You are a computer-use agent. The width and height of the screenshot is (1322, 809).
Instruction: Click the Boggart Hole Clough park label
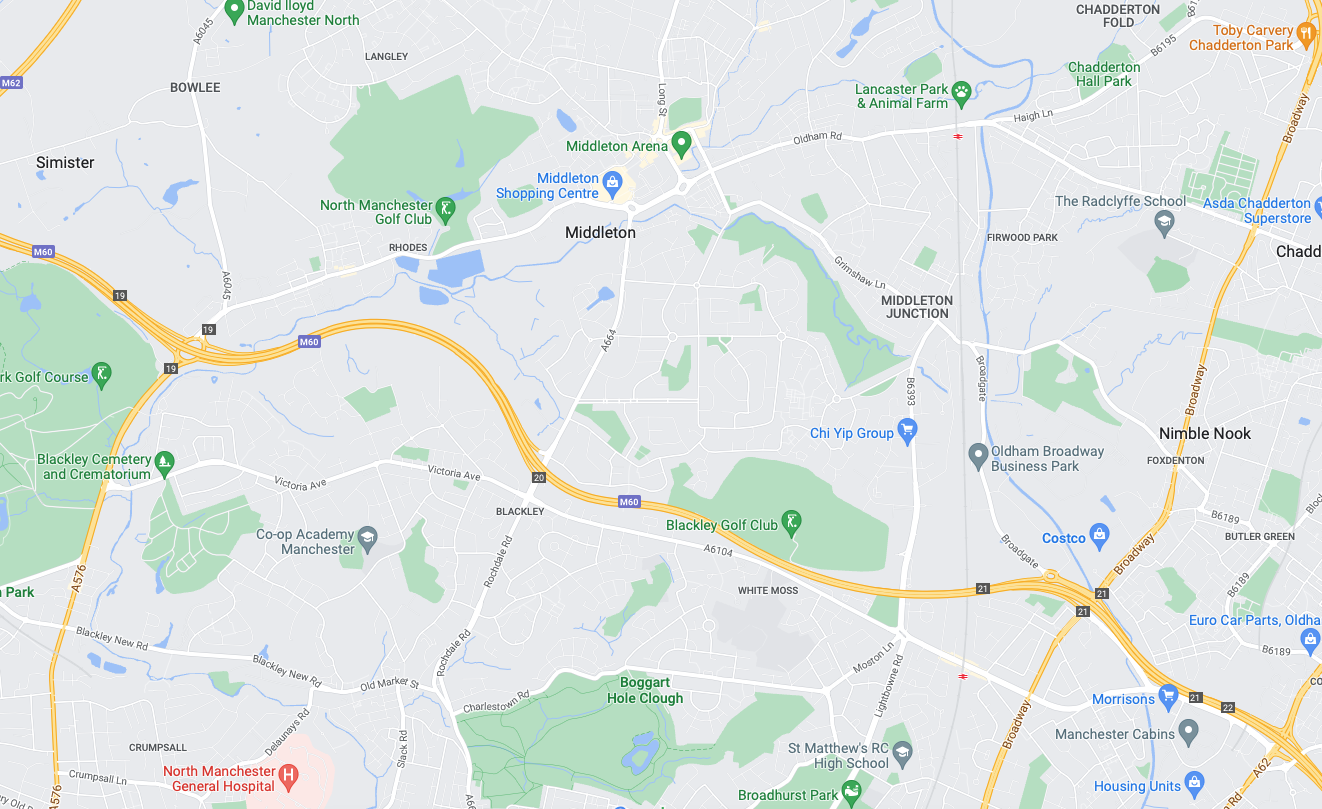coord(645,691)
